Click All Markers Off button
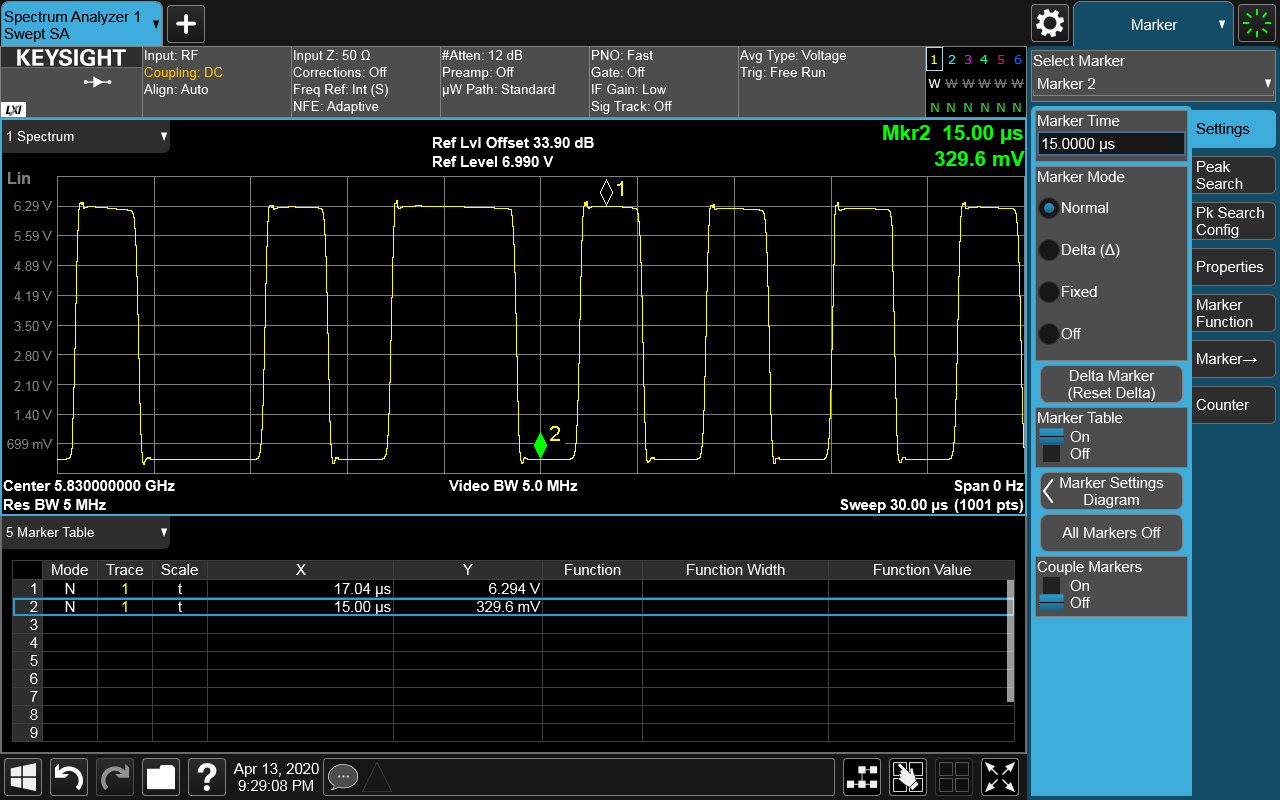Image resolution: width=1280 pixels, height=800 pixels. [1111, 533]
